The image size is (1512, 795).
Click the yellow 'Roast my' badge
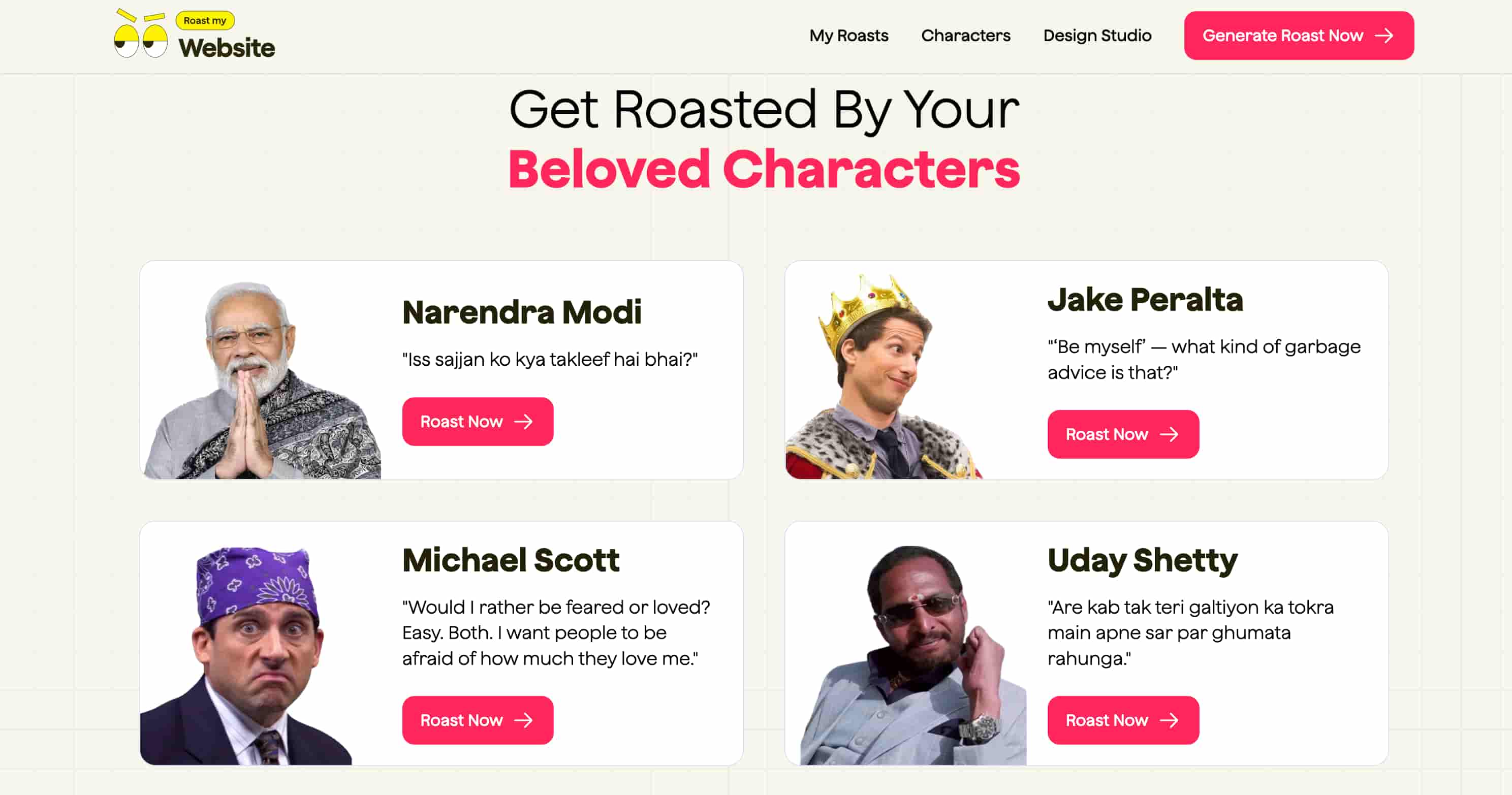205,20
